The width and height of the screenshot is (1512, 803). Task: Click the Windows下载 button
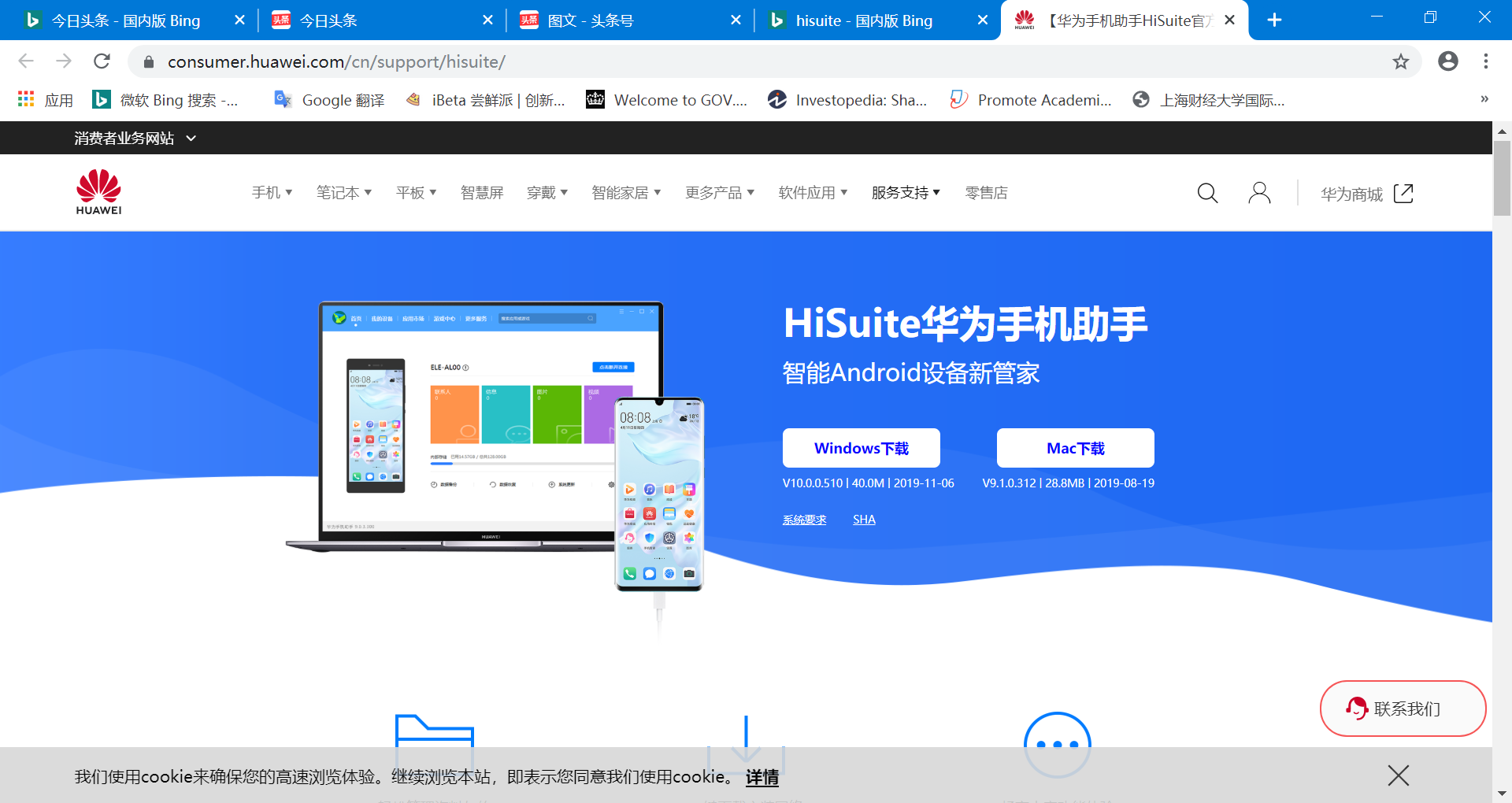click(861, 448)
